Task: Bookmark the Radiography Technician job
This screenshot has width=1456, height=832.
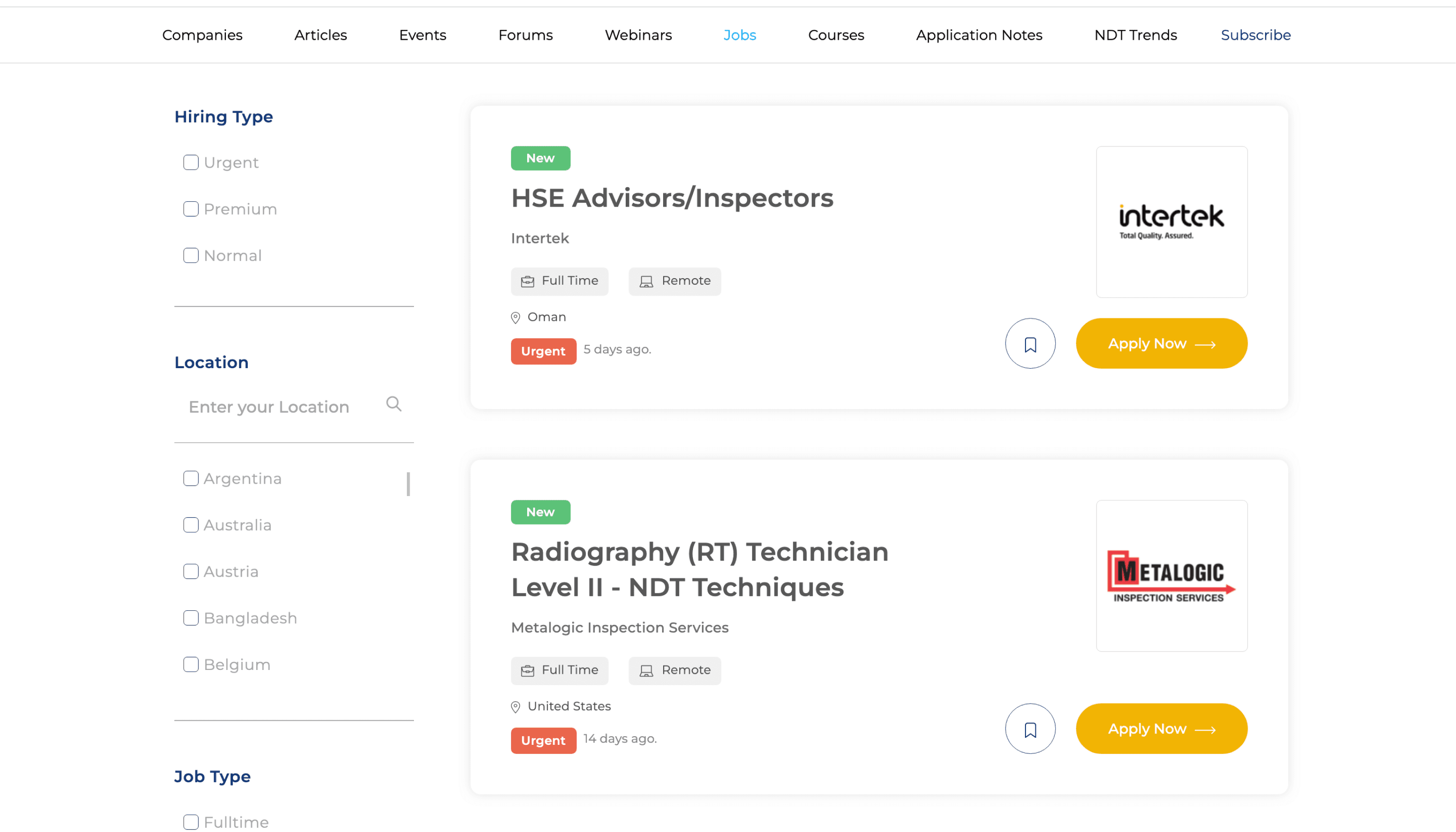Action: click(x=1030, y=729)
